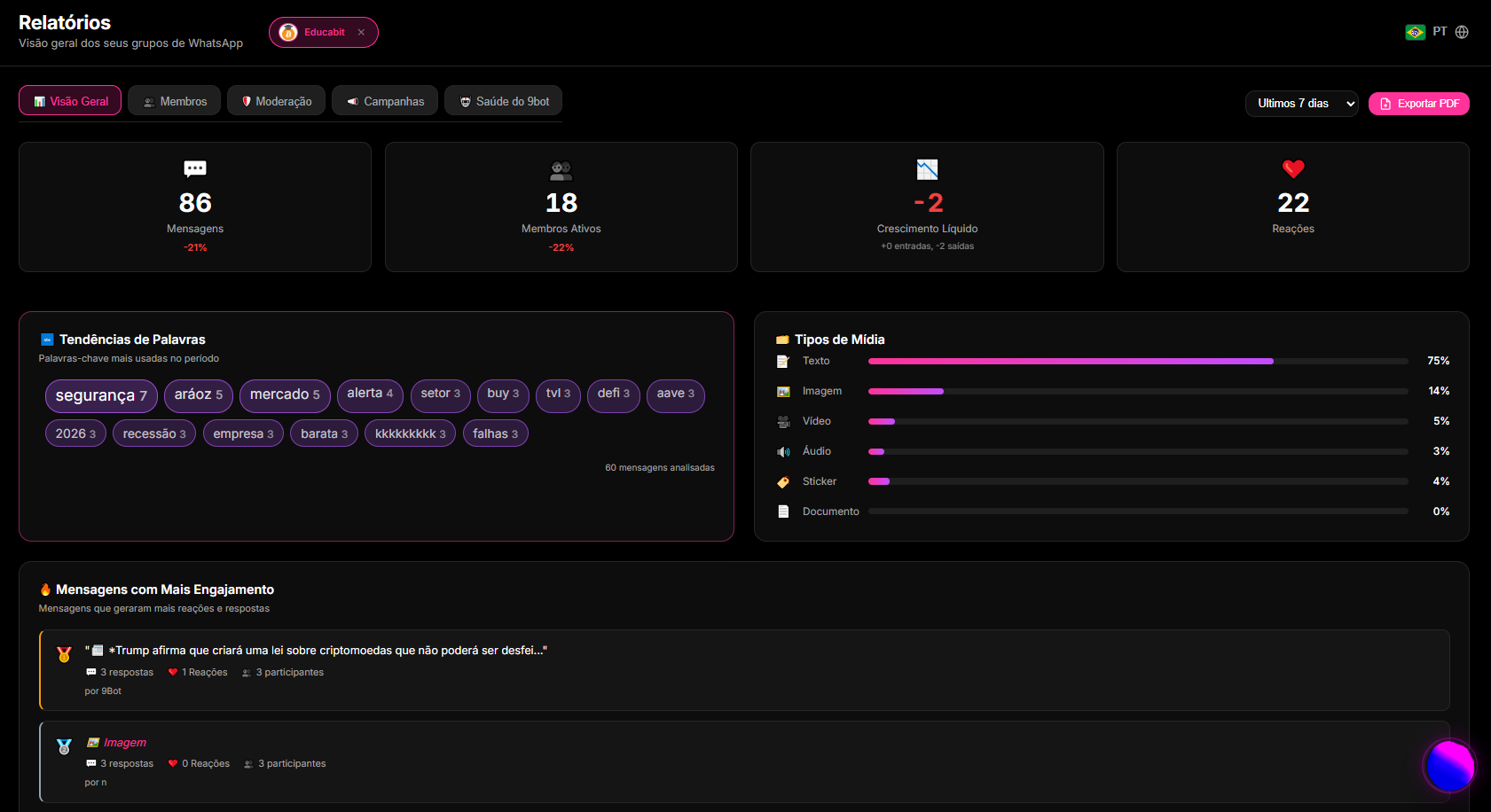Screen dimensions: 1491x812
Task: Click the Áudio speaker icon
Action: (x=783, y=451)
